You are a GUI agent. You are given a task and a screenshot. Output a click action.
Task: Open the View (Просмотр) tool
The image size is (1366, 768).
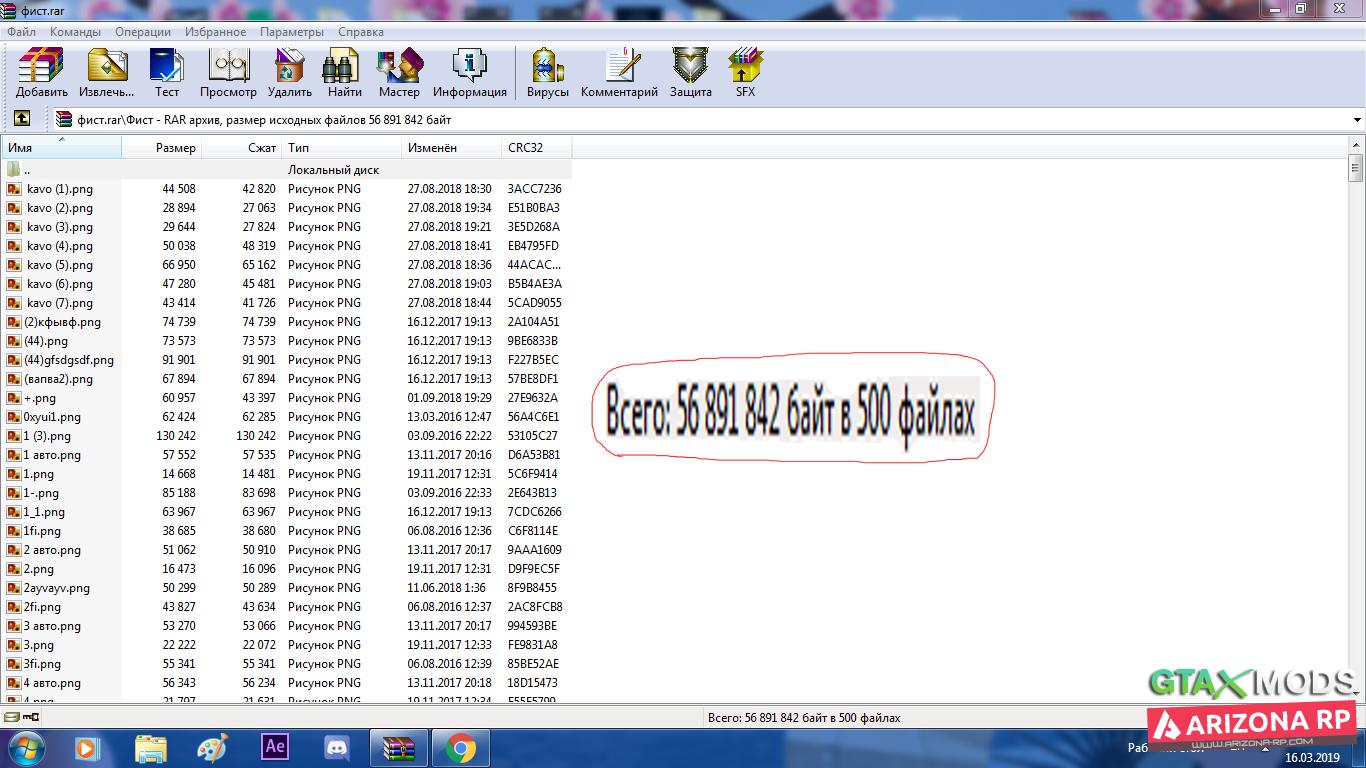[228, 73]
